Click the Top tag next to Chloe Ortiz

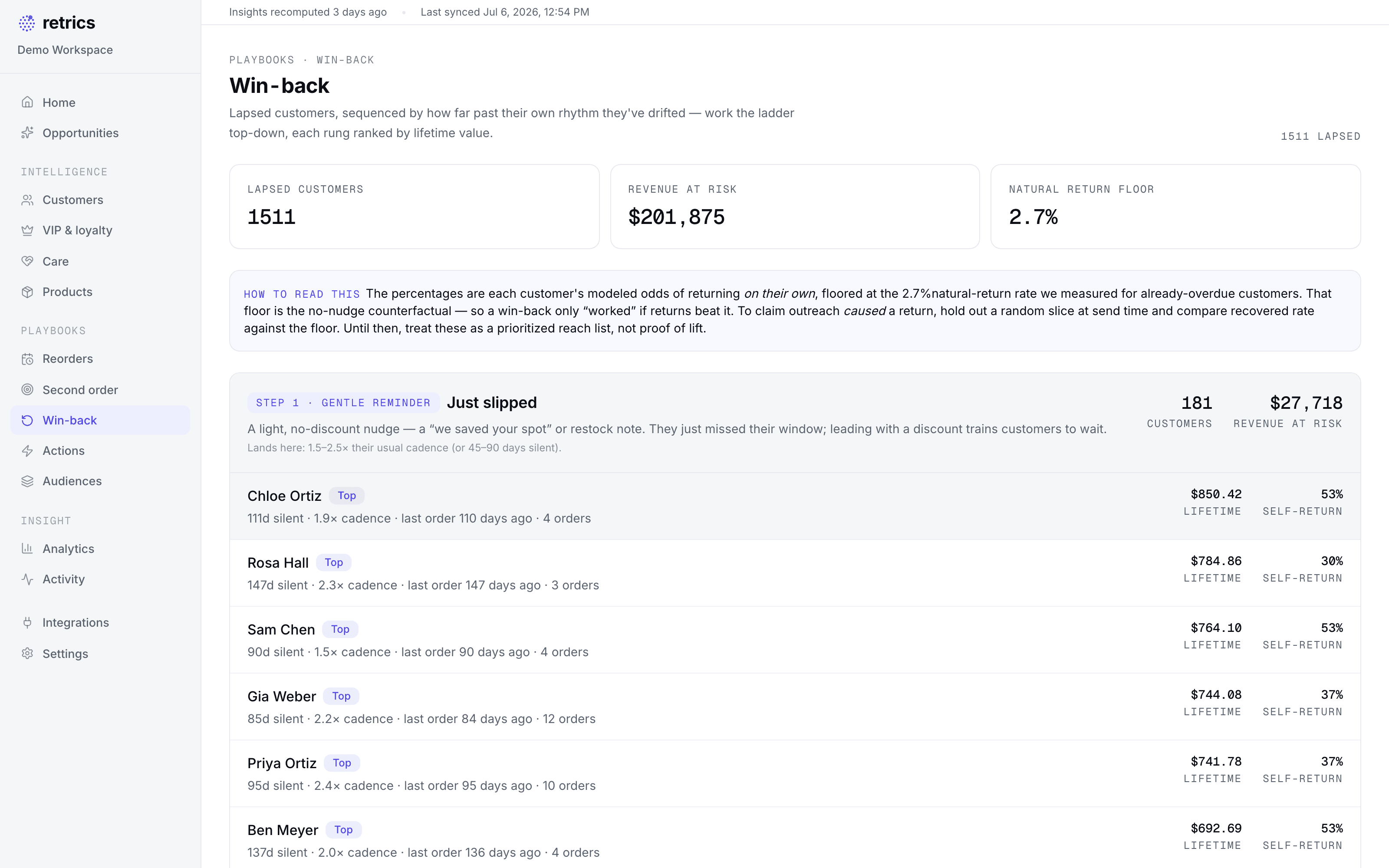[347, 496]
